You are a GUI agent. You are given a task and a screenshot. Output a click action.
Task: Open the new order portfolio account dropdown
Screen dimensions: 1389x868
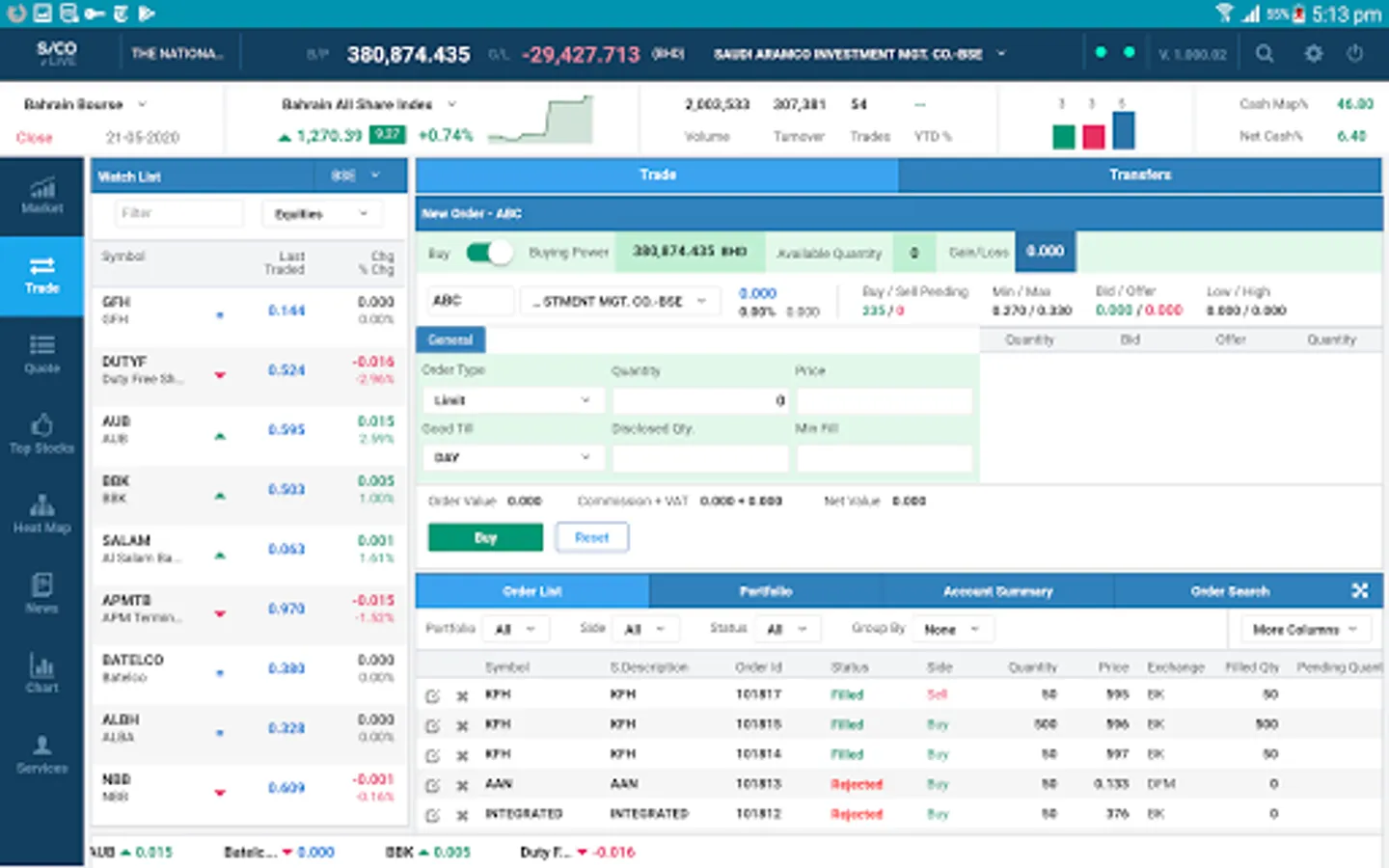(618, 301)
